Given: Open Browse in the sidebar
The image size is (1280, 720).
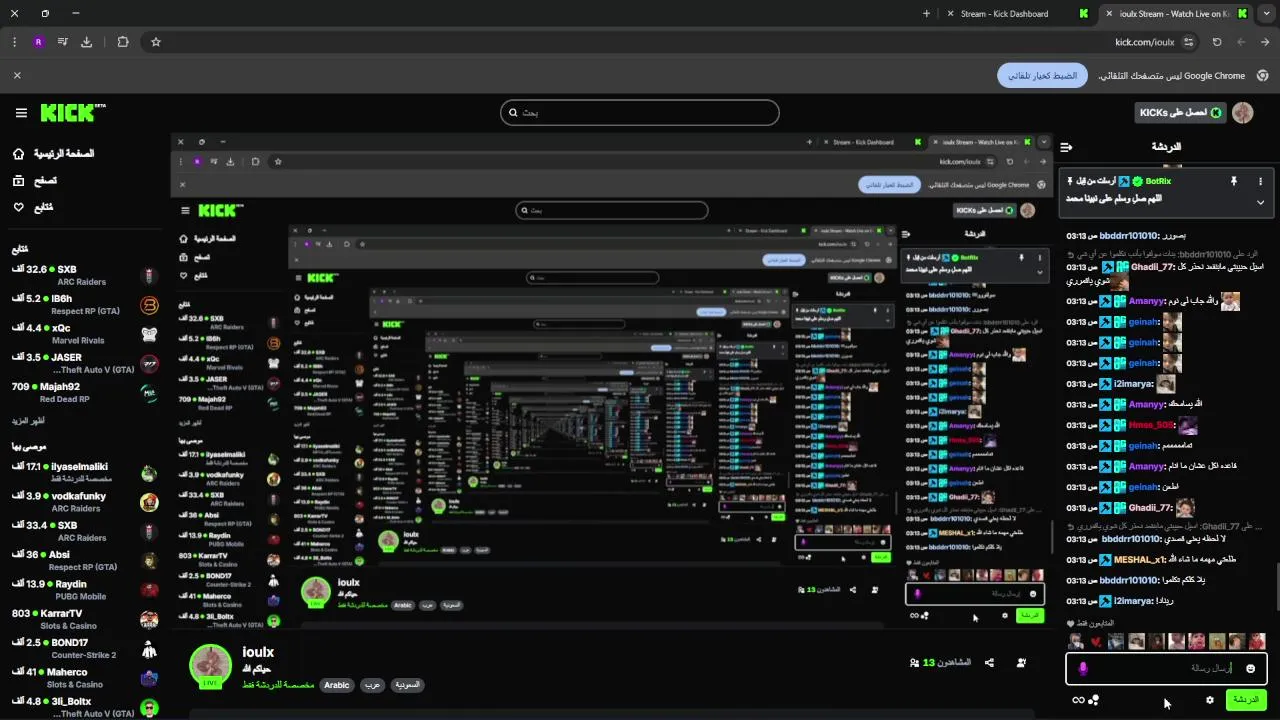Looking at the screenshot, I should (x=35, y=181).
